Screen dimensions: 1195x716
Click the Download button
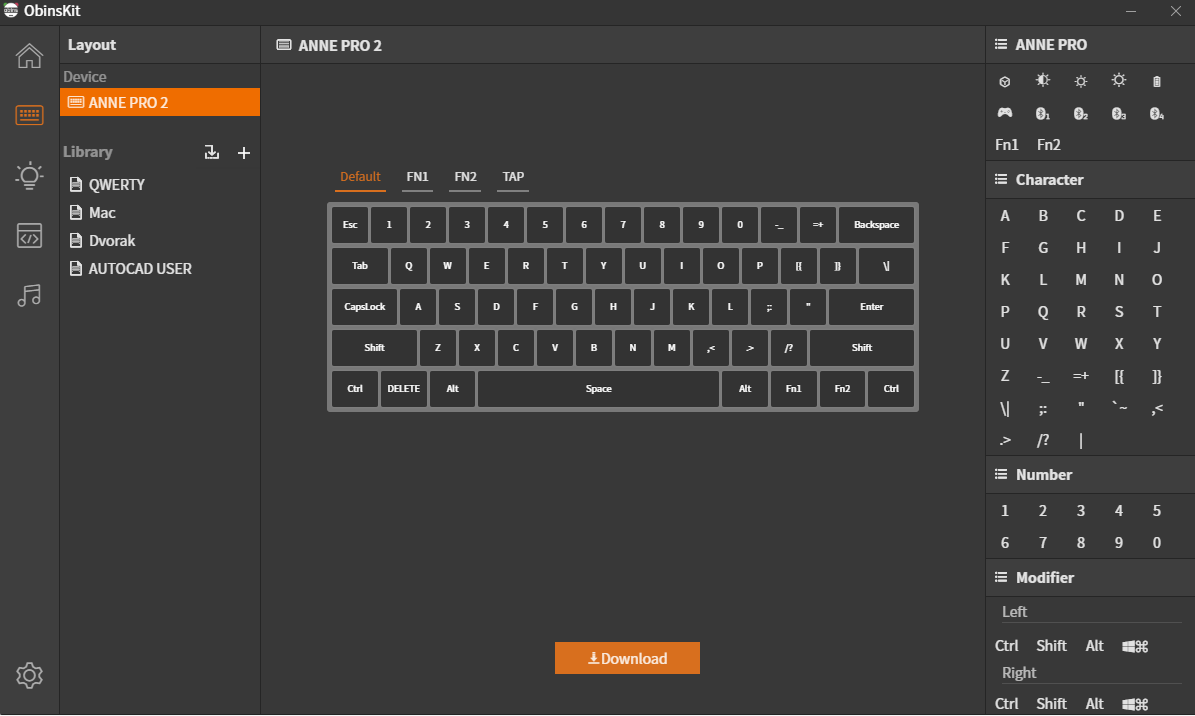pyautogui.click(x=627, y=658)
